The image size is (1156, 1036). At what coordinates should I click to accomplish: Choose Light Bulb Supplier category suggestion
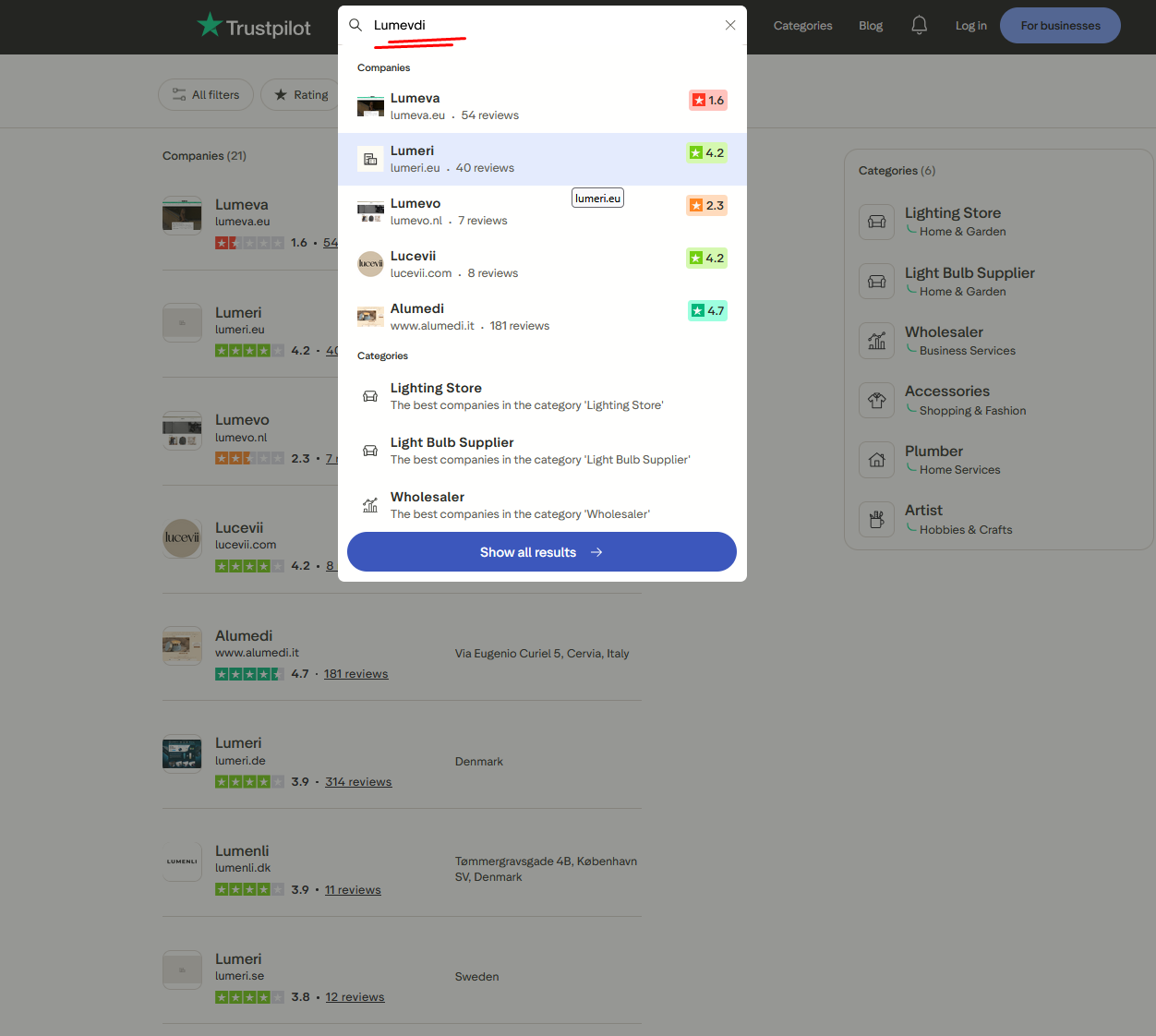[542, 451]
